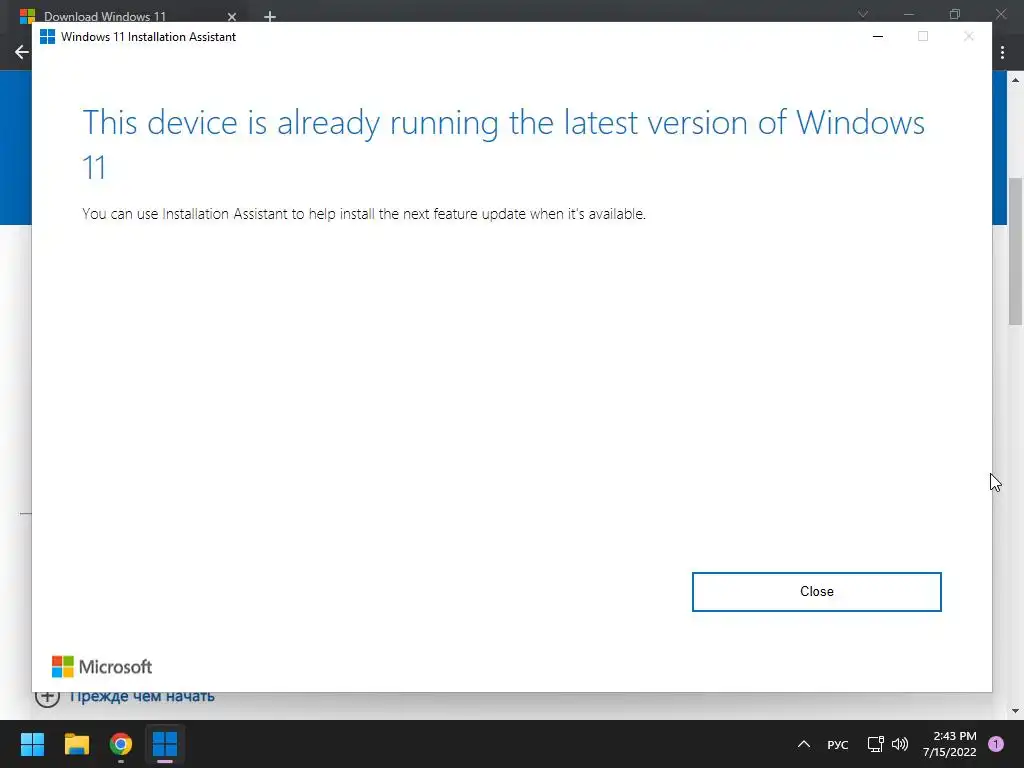Expand the Прежде чем начать section
The image size is (1024, 768).
coord(125,696)
